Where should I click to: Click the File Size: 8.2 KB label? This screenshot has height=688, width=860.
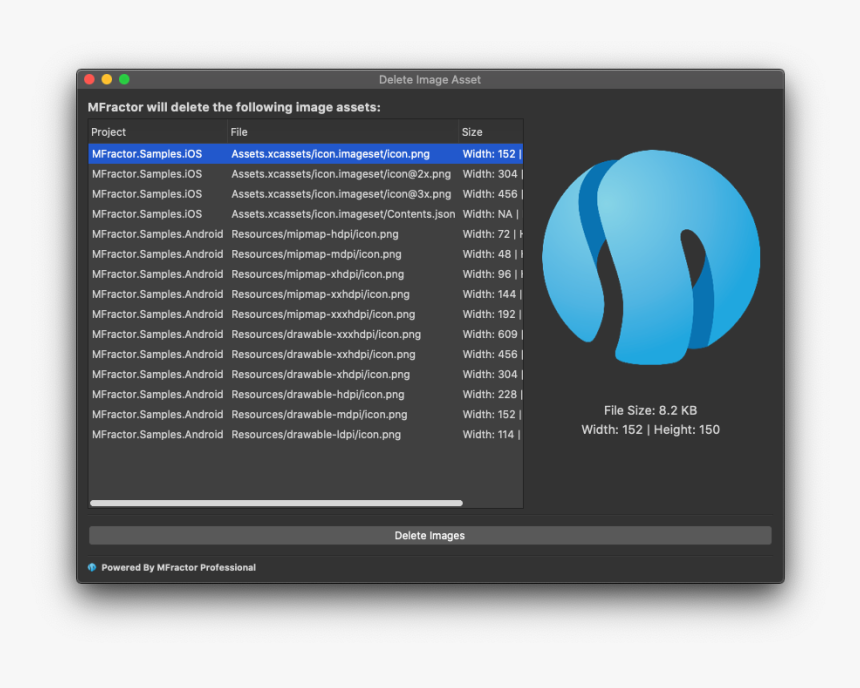tap(650, 410)
